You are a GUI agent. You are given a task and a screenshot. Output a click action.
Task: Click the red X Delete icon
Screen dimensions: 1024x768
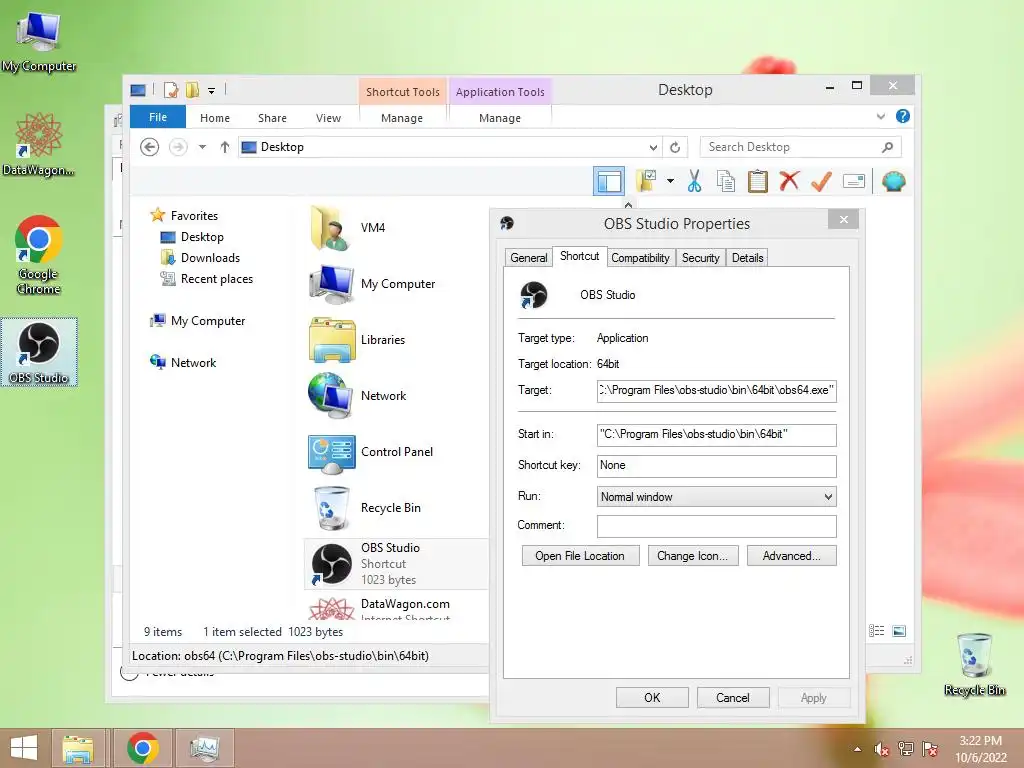point(789,181)
